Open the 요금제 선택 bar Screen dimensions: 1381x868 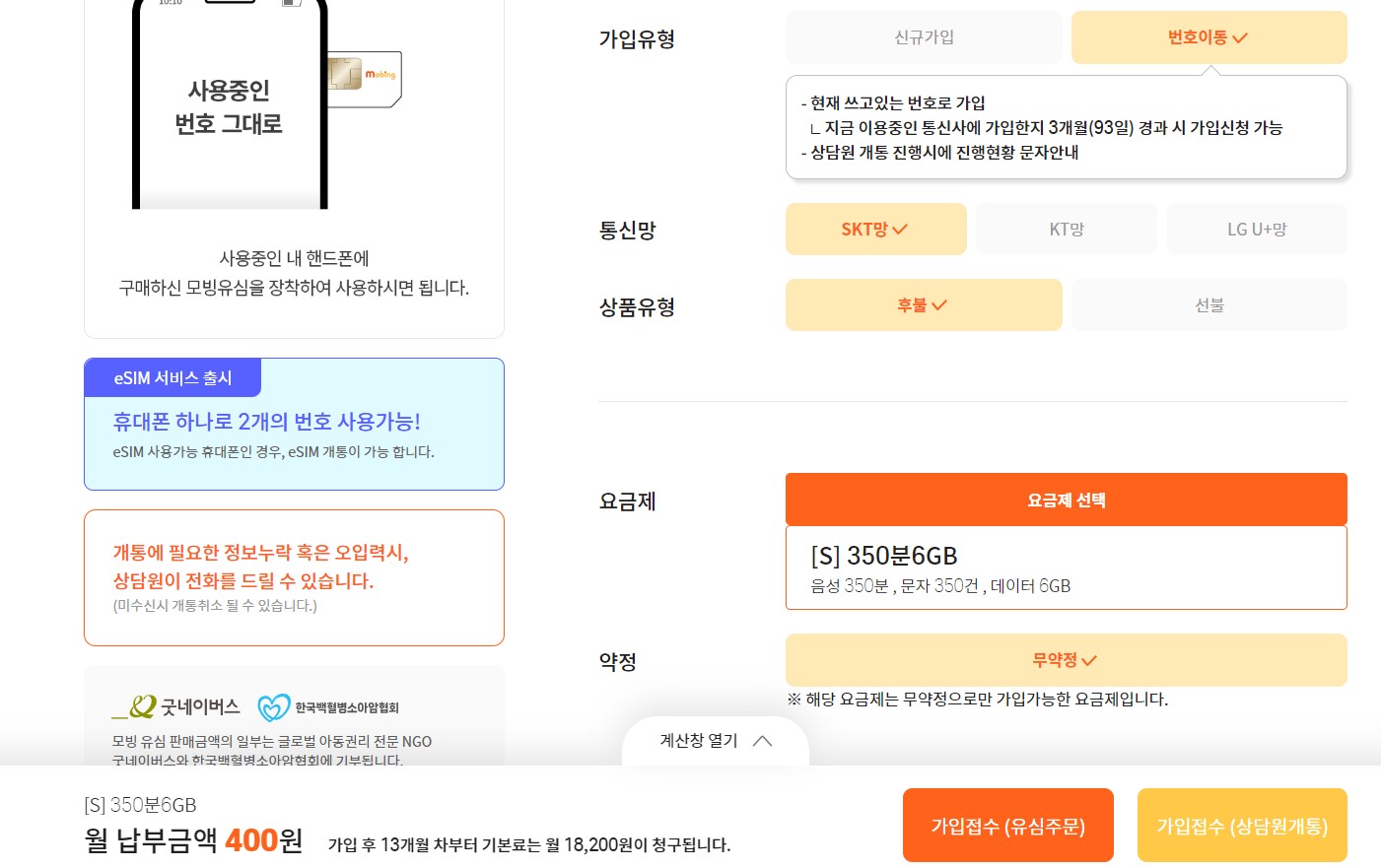click(x=1066, y=500)
